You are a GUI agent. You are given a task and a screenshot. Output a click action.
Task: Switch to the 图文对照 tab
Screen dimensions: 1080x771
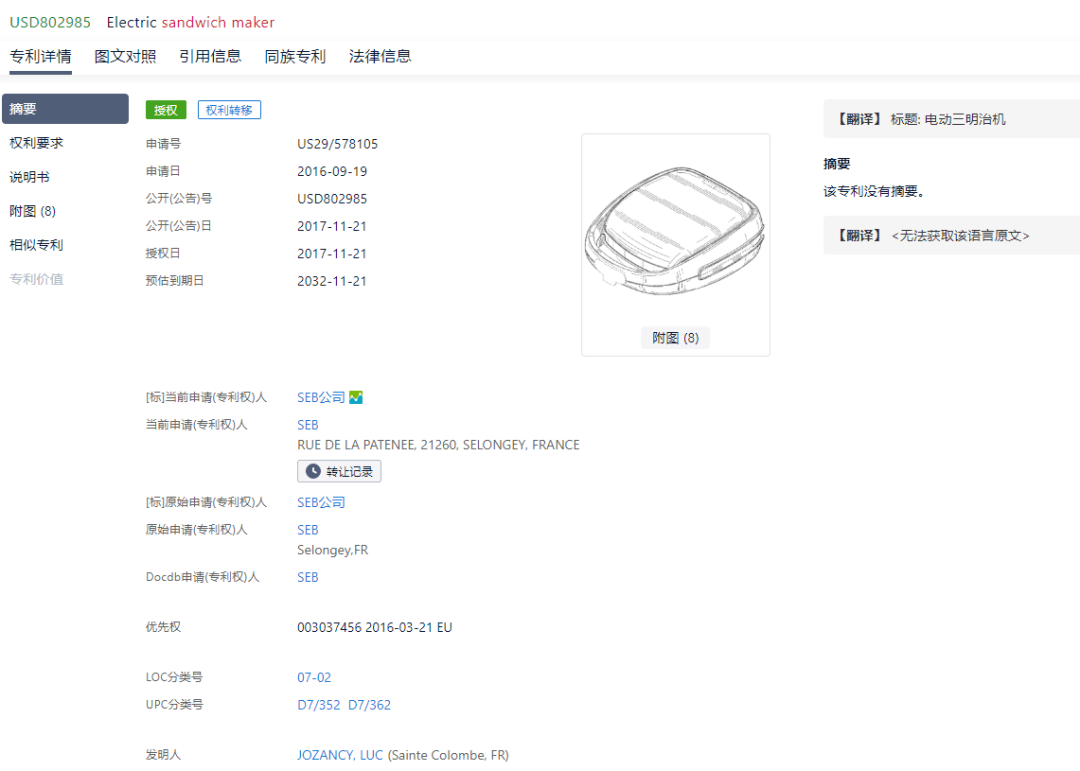(125, 57)
